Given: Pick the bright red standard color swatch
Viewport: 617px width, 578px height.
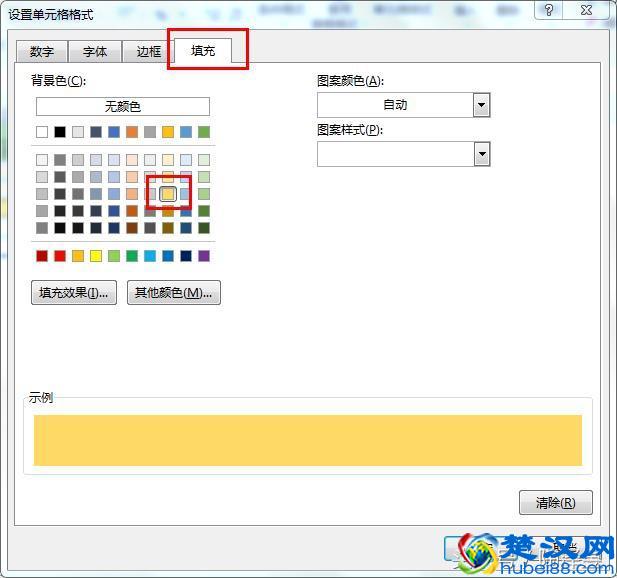Looking at the screenshot, I should (x=60, y=256).
